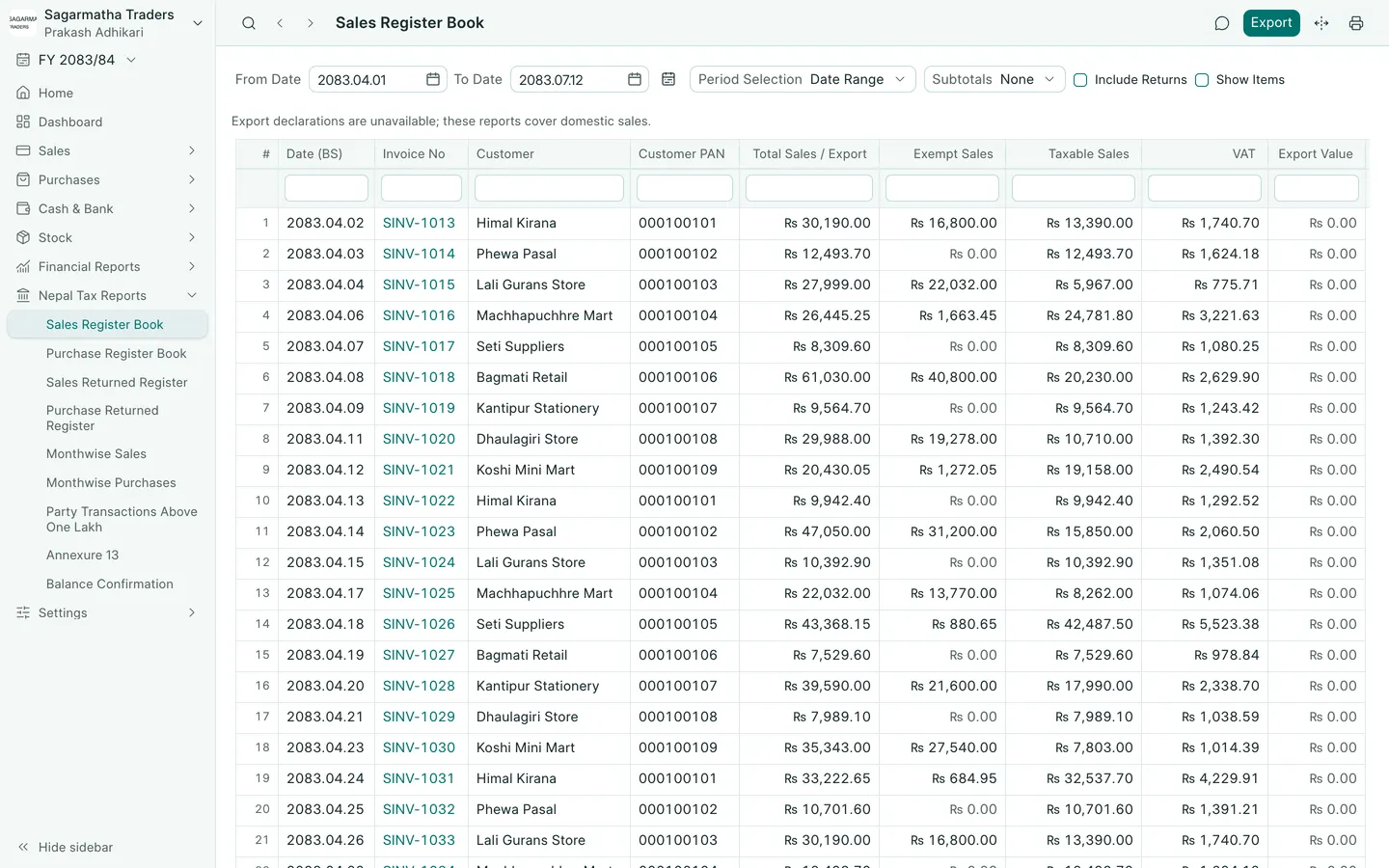The height and width of the screenshot is (868, 1389).
Task: Click the Sagarmatha Traders company logo
Action: 23,23
